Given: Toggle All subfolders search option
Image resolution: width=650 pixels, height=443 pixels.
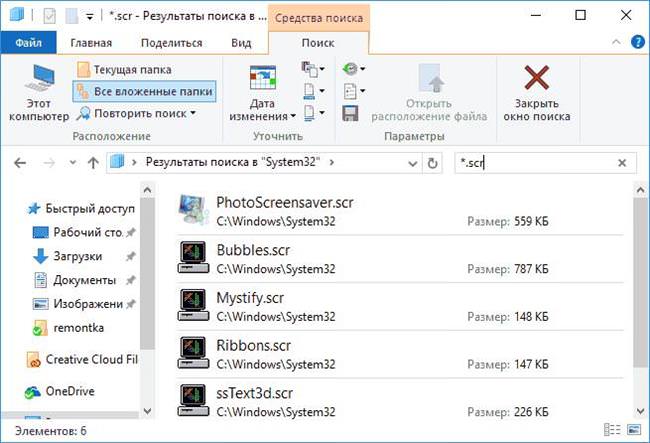Looking at the screenshot, I should (x=144, y=91).
